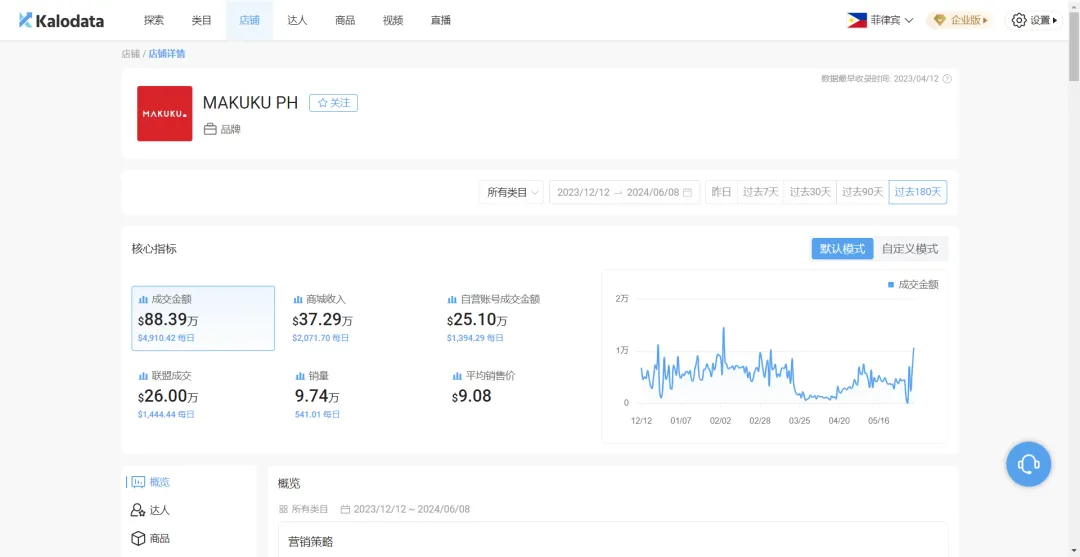Click the Kalodata logo
This screenshot has height=557, width=1080.
click(x=61, y=21)
